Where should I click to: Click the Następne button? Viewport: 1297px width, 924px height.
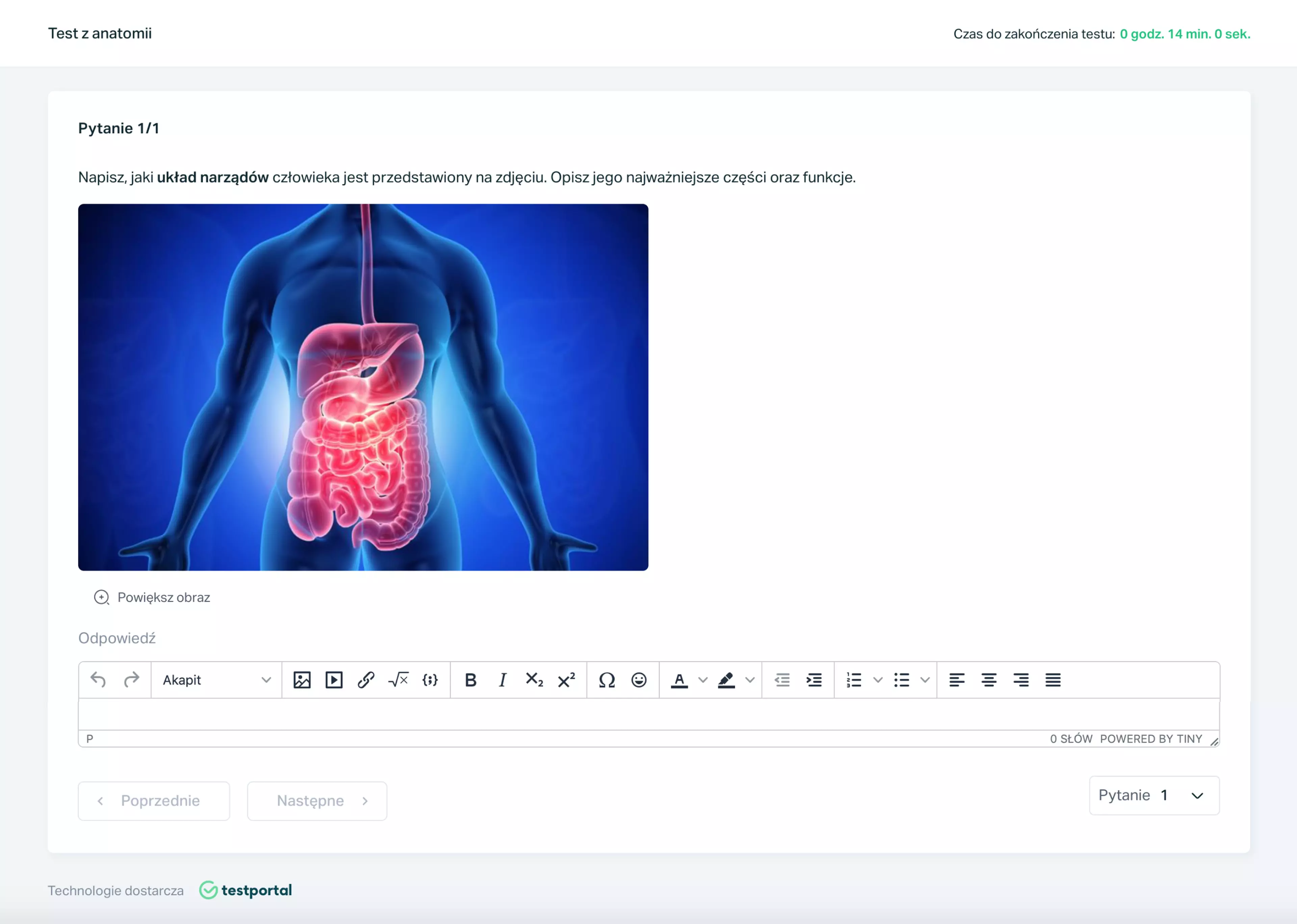click(x=317, y=801)
